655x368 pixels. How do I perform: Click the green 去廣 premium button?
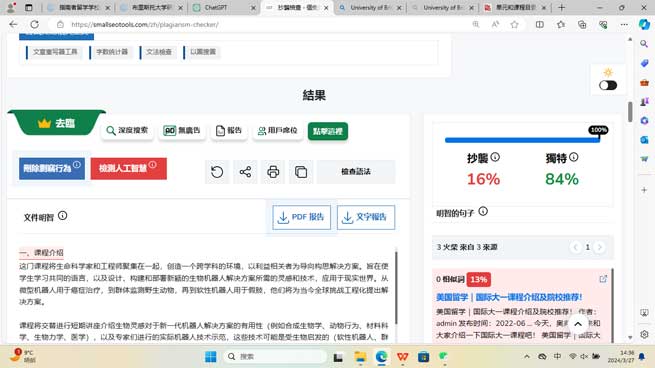(x=57, y=123)
